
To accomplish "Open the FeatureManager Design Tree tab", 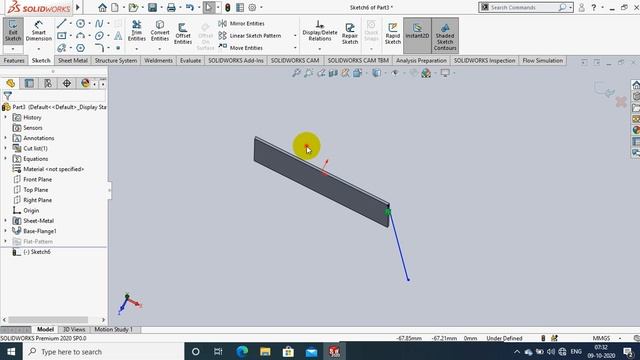I will (x=11, y=83).
